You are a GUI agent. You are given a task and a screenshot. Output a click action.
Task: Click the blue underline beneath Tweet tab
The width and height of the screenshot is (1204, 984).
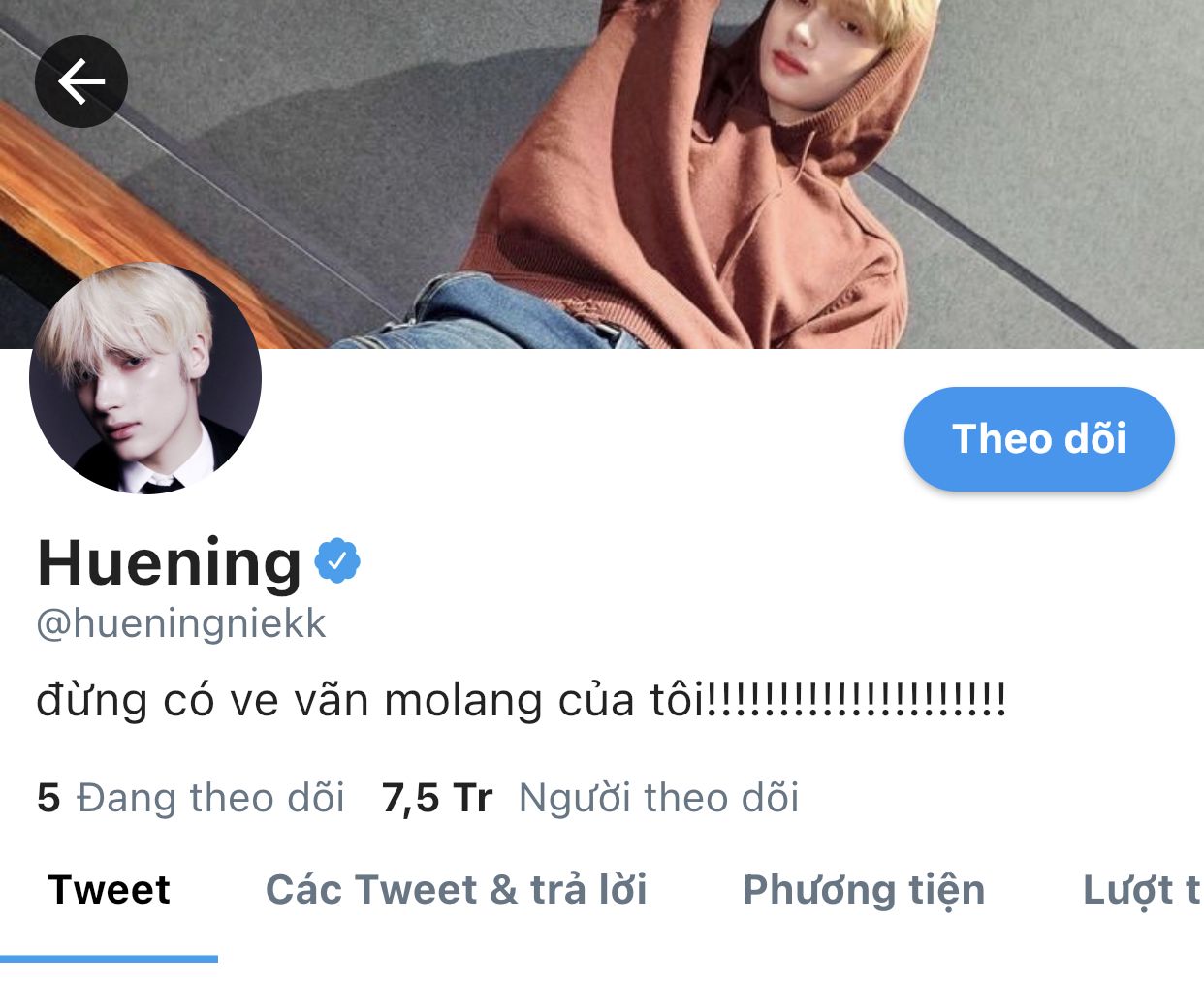(109, 959)
